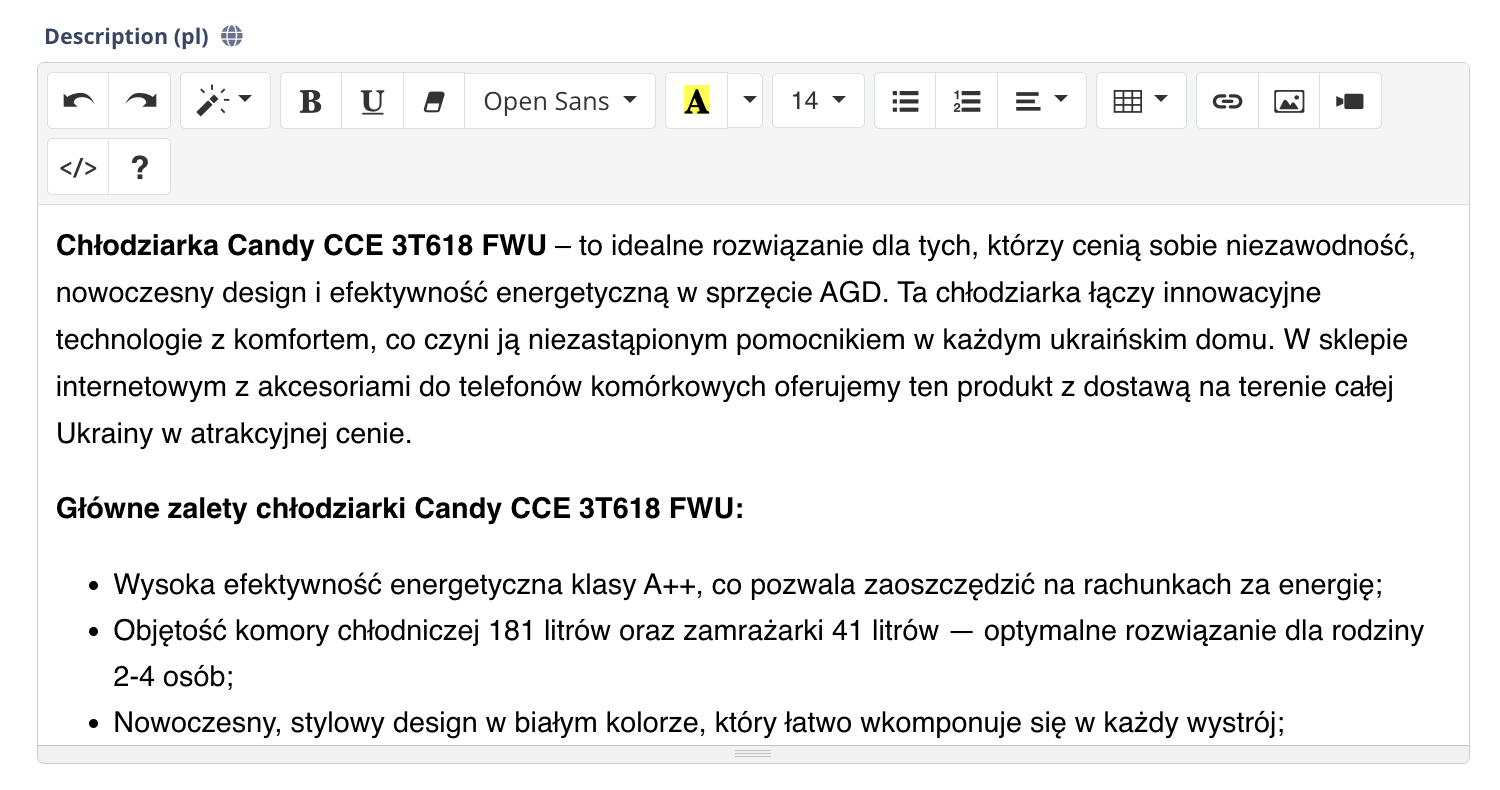Open the editor help
The width and height of the screenshot is (1500, 790).
(x=139, y=166)
